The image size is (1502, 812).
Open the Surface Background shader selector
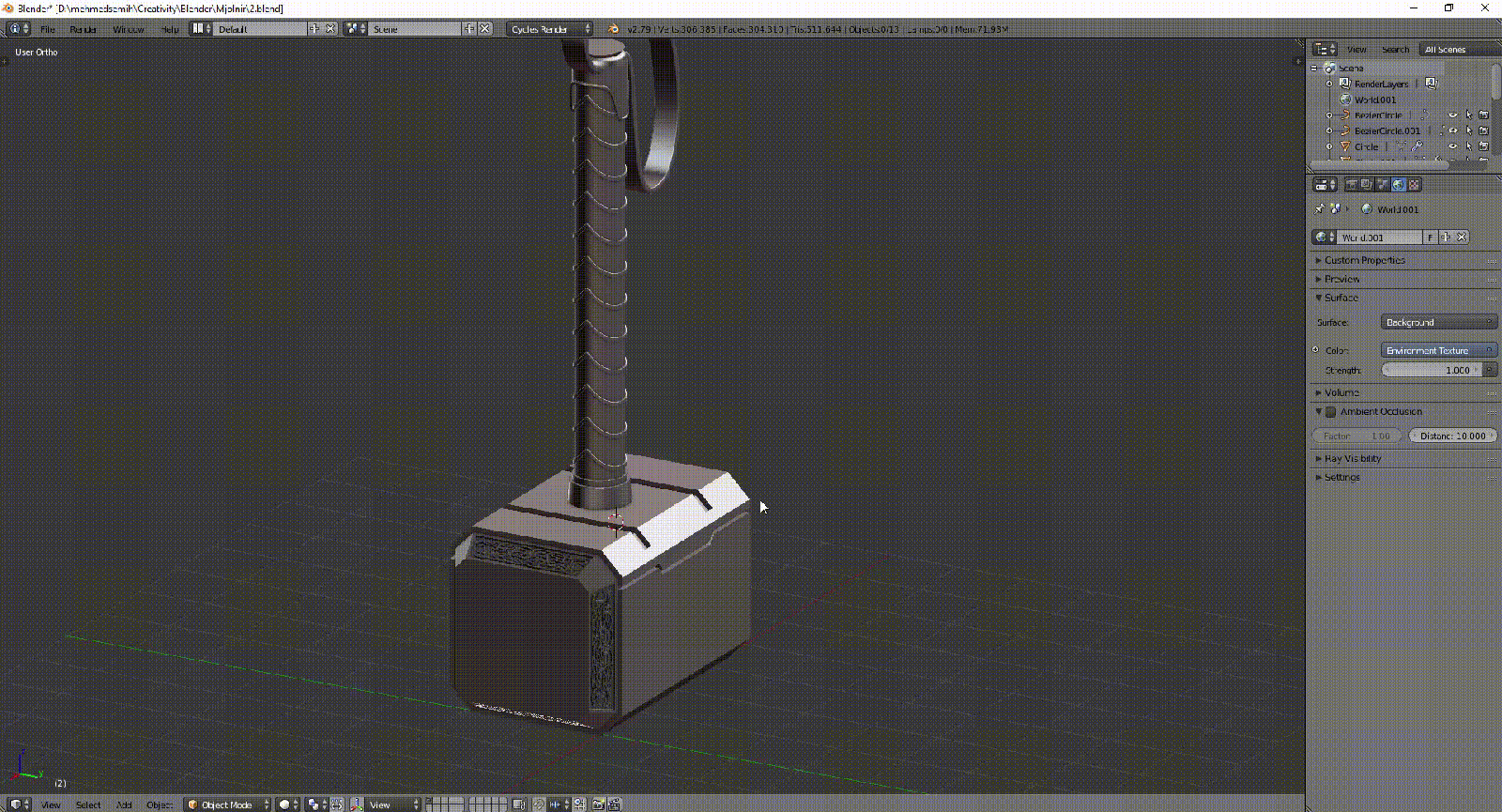1439,322
